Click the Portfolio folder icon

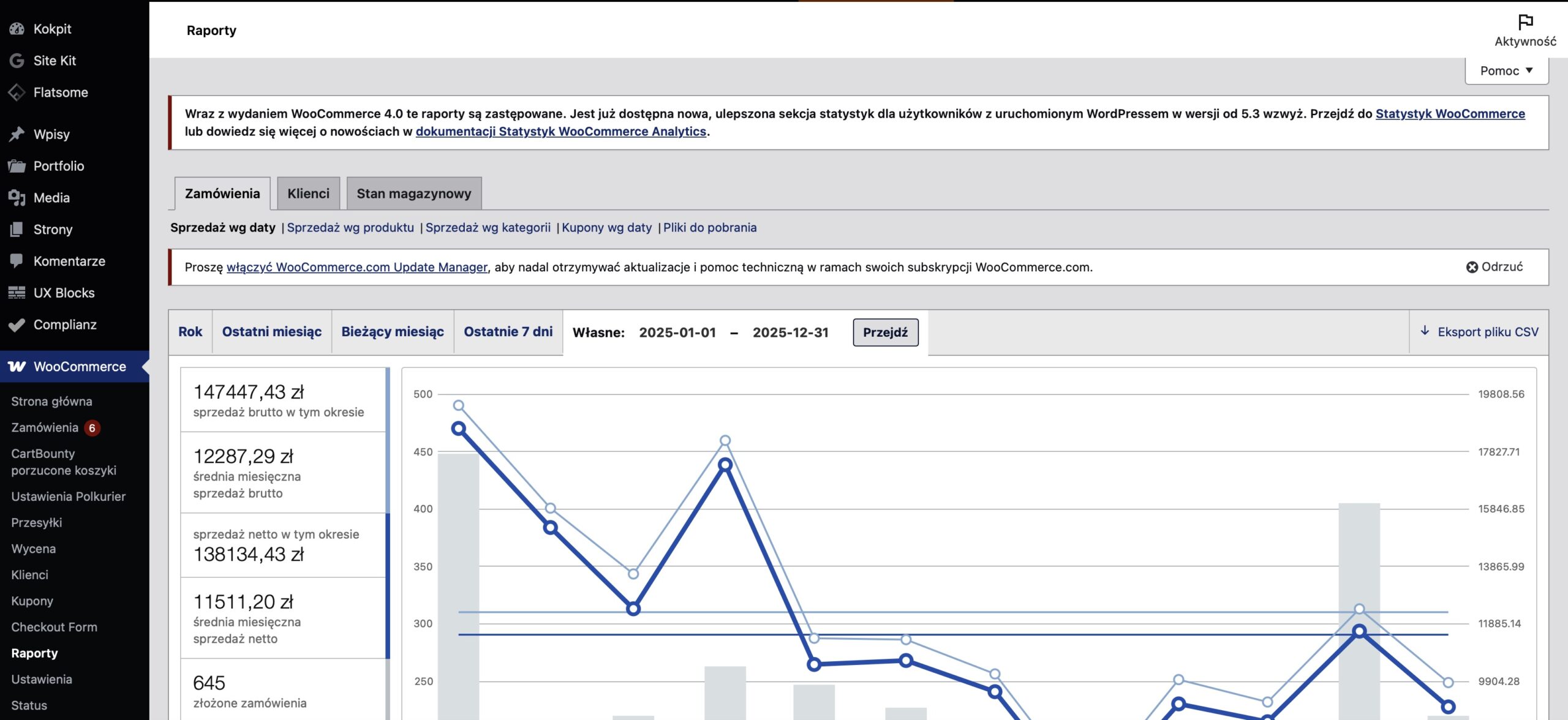17,166
